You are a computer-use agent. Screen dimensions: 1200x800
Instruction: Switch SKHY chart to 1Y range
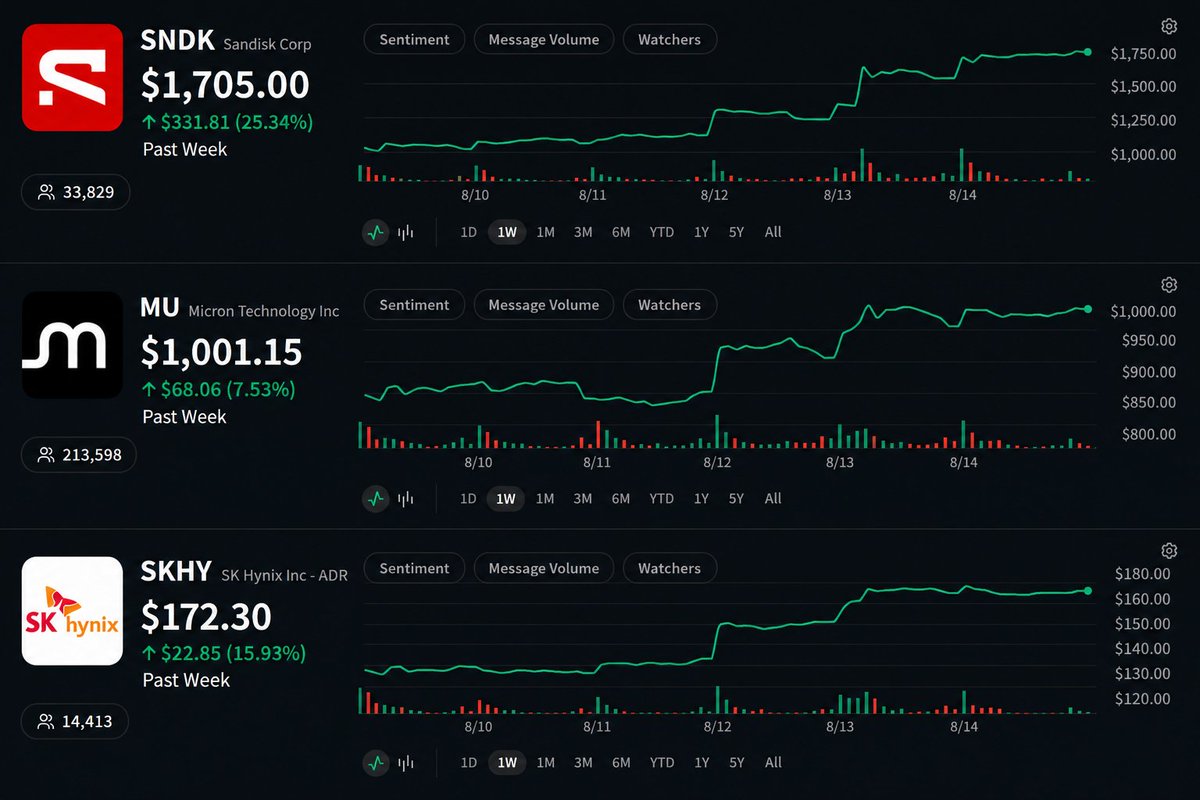click(x=701, y=762)
